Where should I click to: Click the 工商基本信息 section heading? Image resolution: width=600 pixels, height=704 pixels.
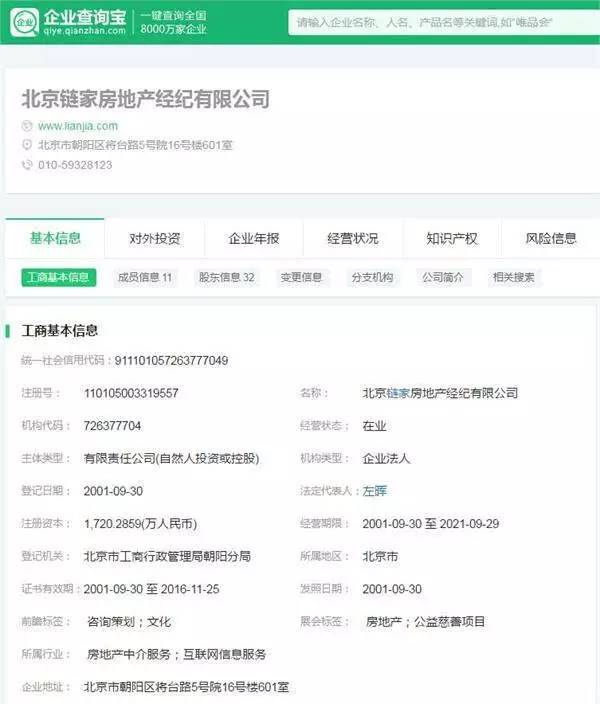(60, 331)
